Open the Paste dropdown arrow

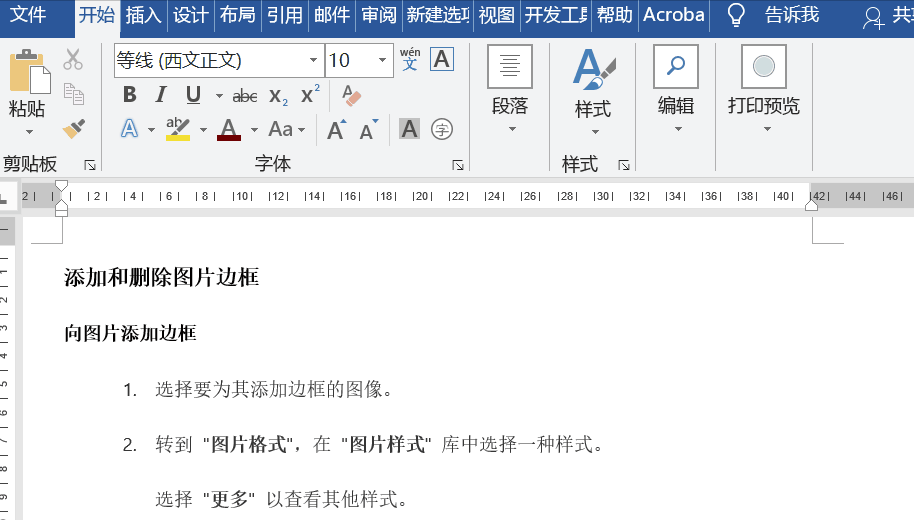29,132
